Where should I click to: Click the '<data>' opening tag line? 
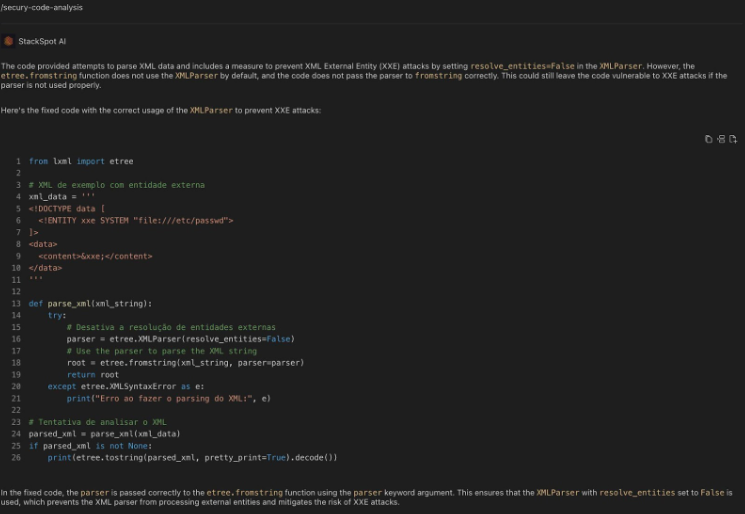coord(43,244)
